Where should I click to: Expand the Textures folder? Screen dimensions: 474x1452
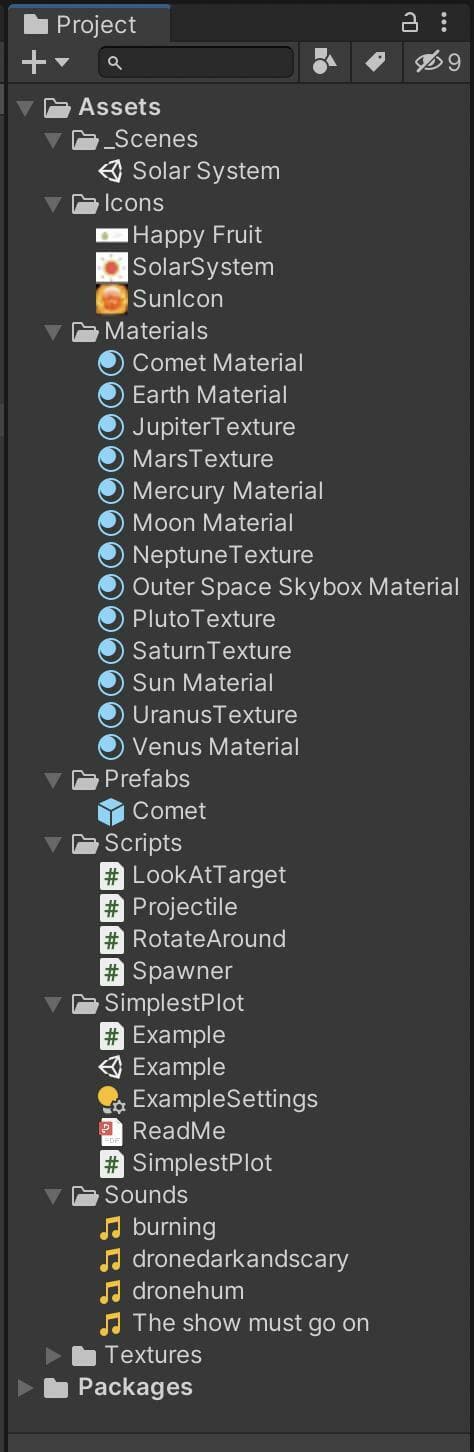point(54,1355)
